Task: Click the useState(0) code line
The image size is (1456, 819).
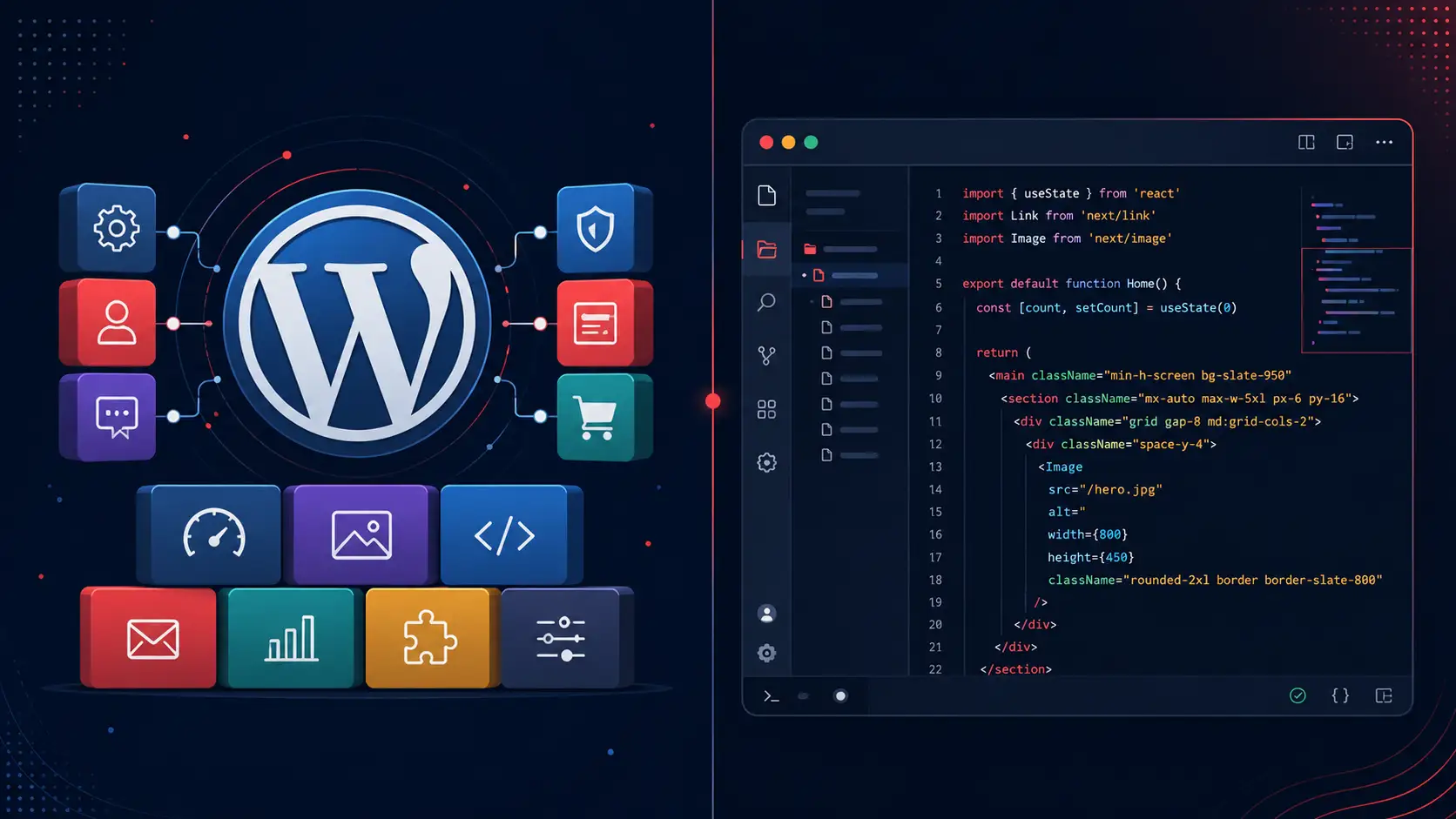Action: (x=1106, y=308)
